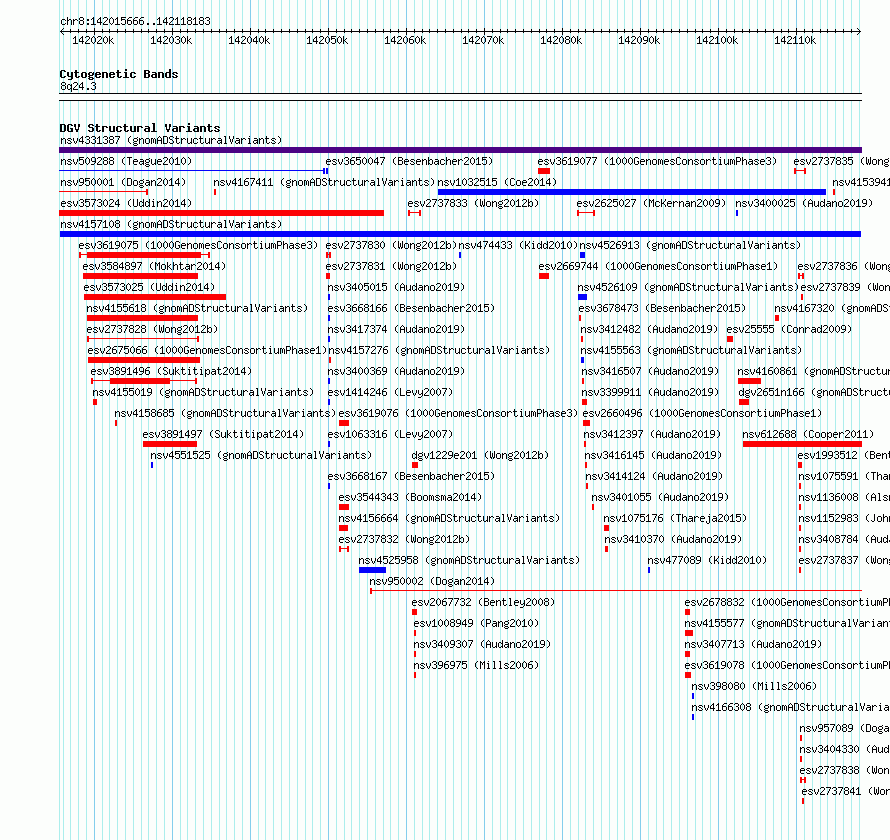Select the purple nsv4331387 variant bar
The width and height of the screenshot is (890, 840).
460,150
